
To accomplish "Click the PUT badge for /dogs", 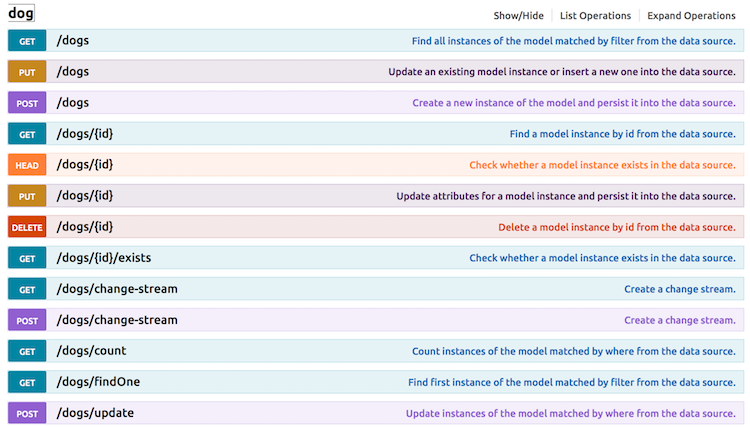I will (27, 72).
